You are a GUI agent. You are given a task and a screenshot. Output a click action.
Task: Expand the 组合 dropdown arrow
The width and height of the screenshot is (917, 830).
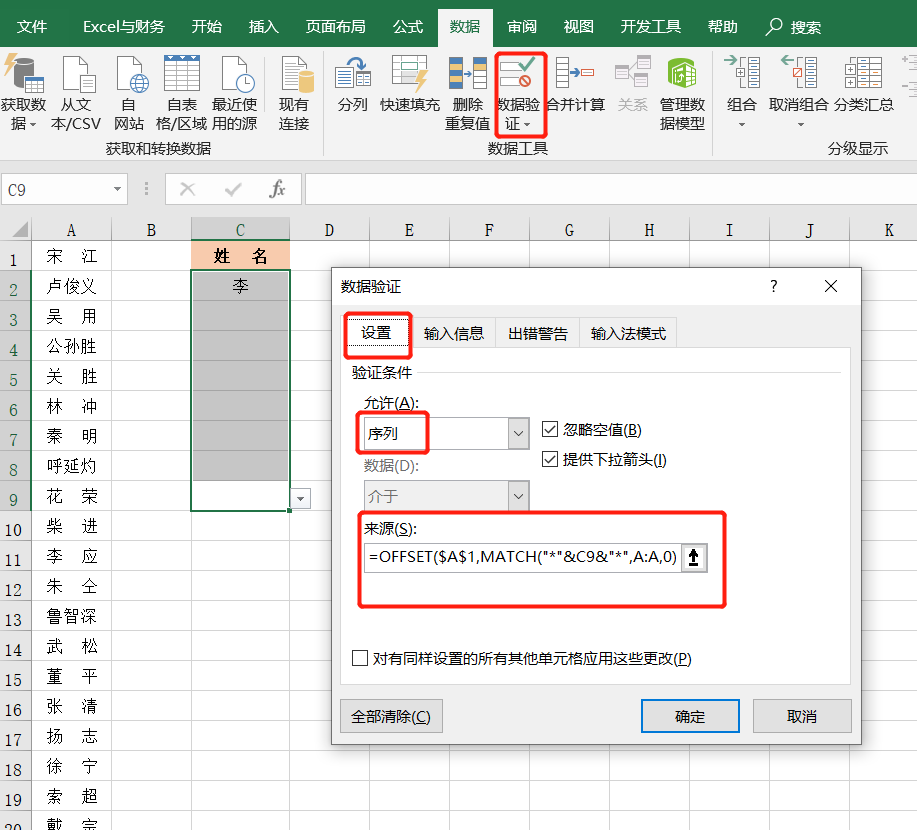click(x=742, y=125)
